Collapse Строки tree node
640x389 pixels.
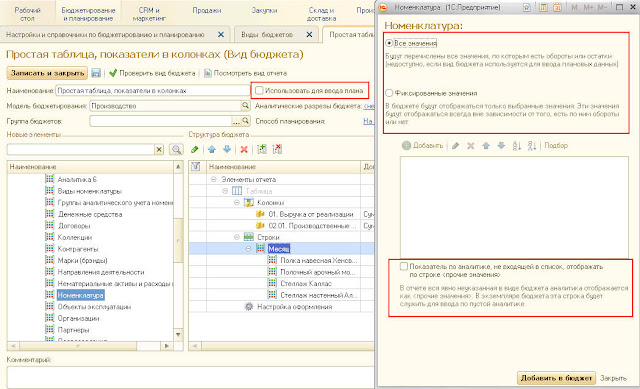[x=237, y=237]
